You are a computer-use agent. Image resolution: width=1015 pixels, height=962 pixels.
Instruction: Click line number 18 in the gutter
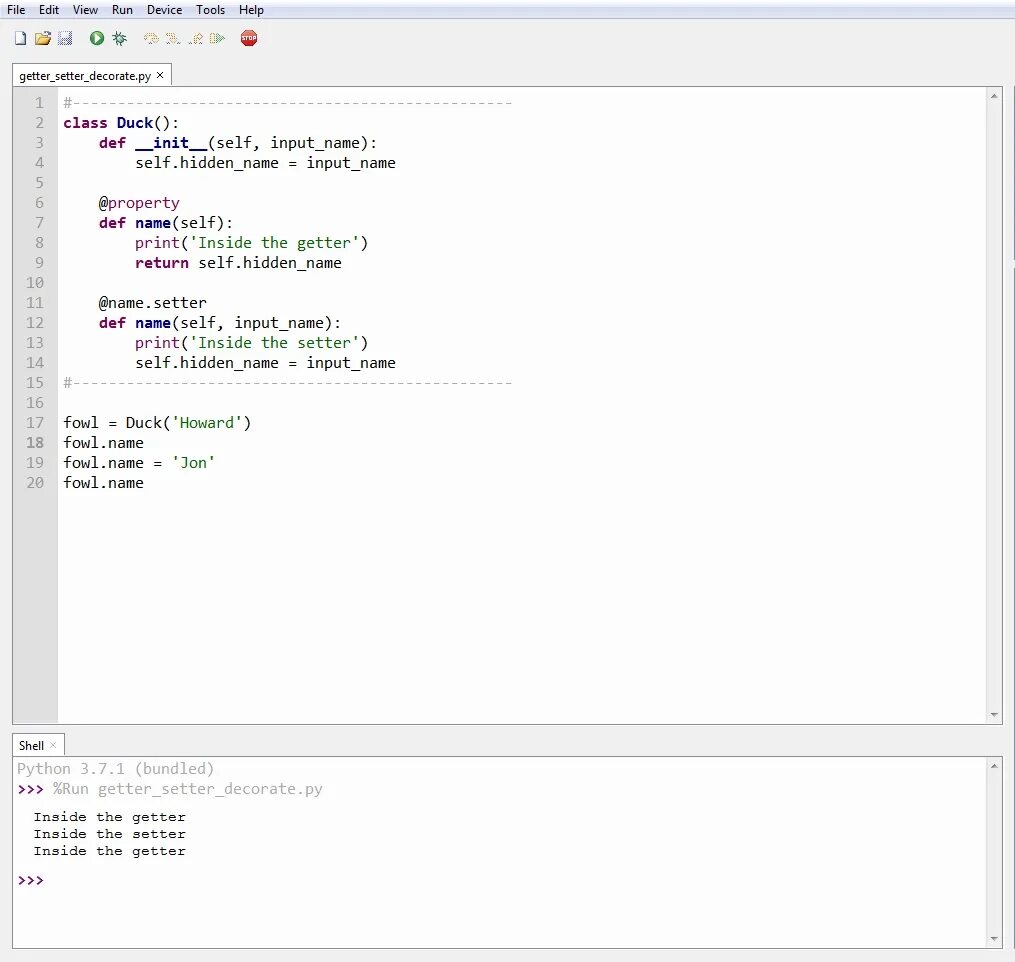tap(35, 443)
